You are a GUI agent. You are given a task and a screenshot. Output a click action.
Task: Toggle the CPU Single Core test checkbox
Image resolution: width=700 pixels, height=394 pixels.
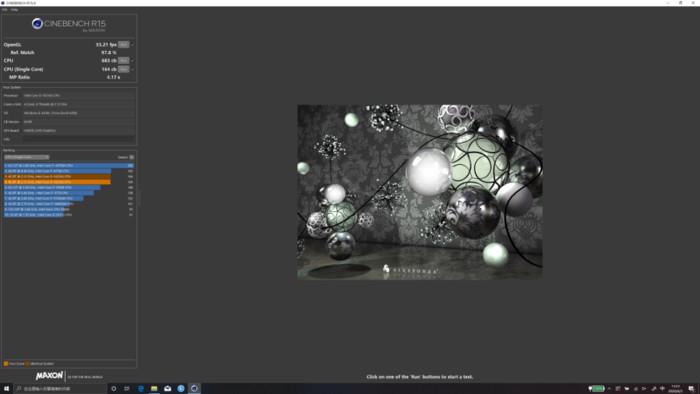132,69
